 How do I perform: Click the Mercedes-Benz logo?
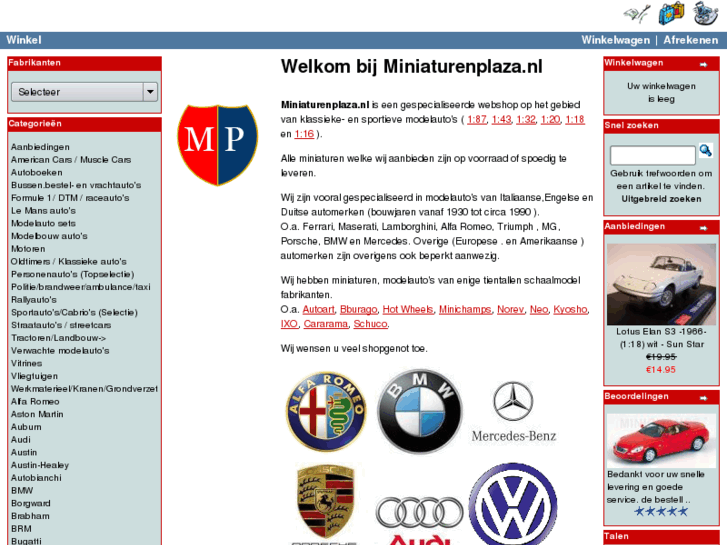coord(514,412)
